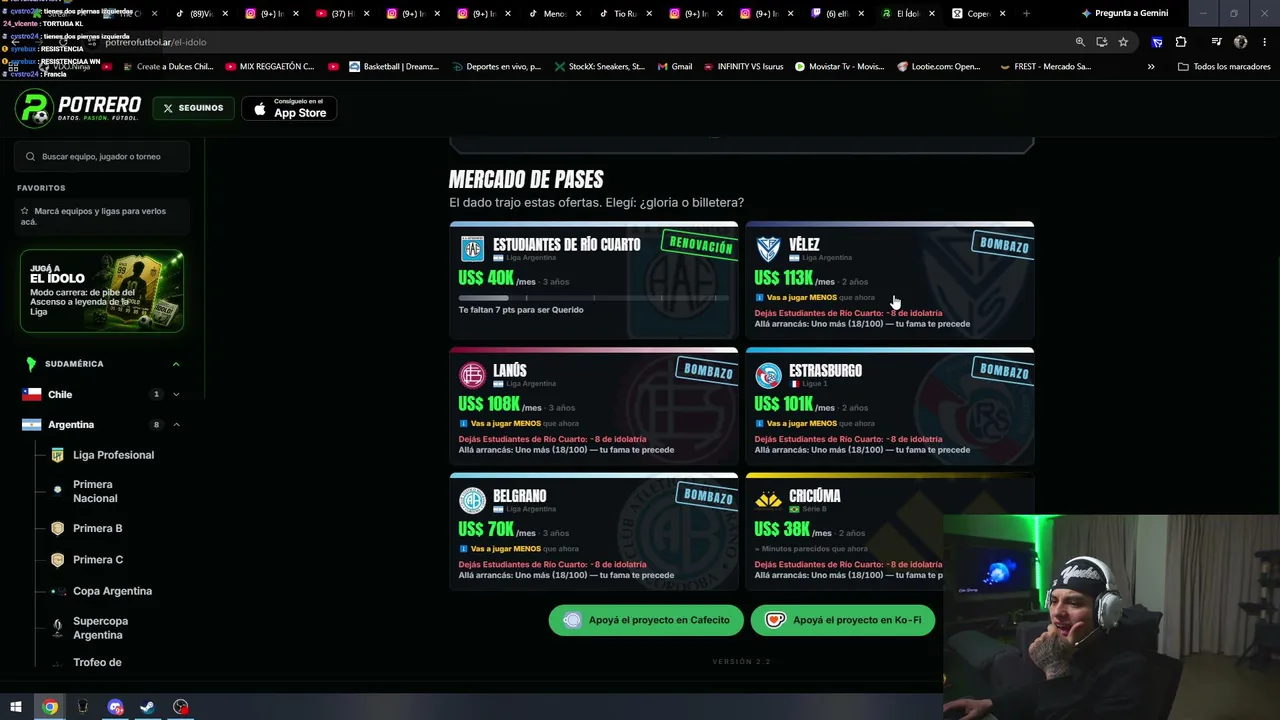Switch to the Coper browser tab
The image size is (1280, 720).
click(978, 14)
